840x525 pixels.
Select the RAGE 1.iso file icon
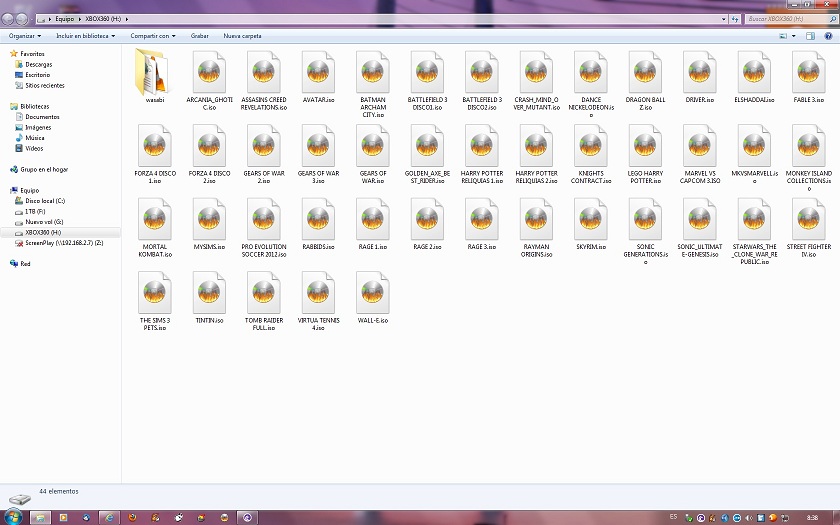(x=373, y=220)
